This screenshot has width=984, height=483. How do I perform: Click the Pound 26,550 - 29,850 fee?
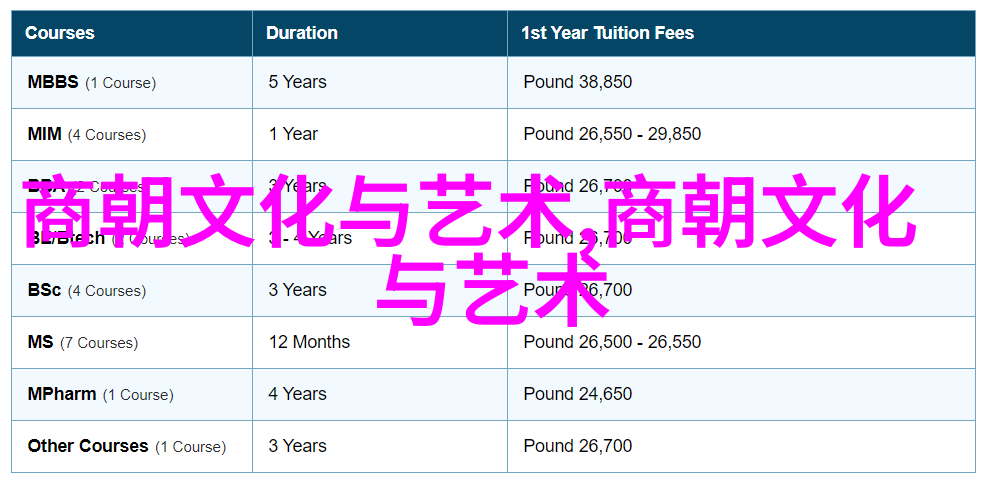[x=612, y=134]
